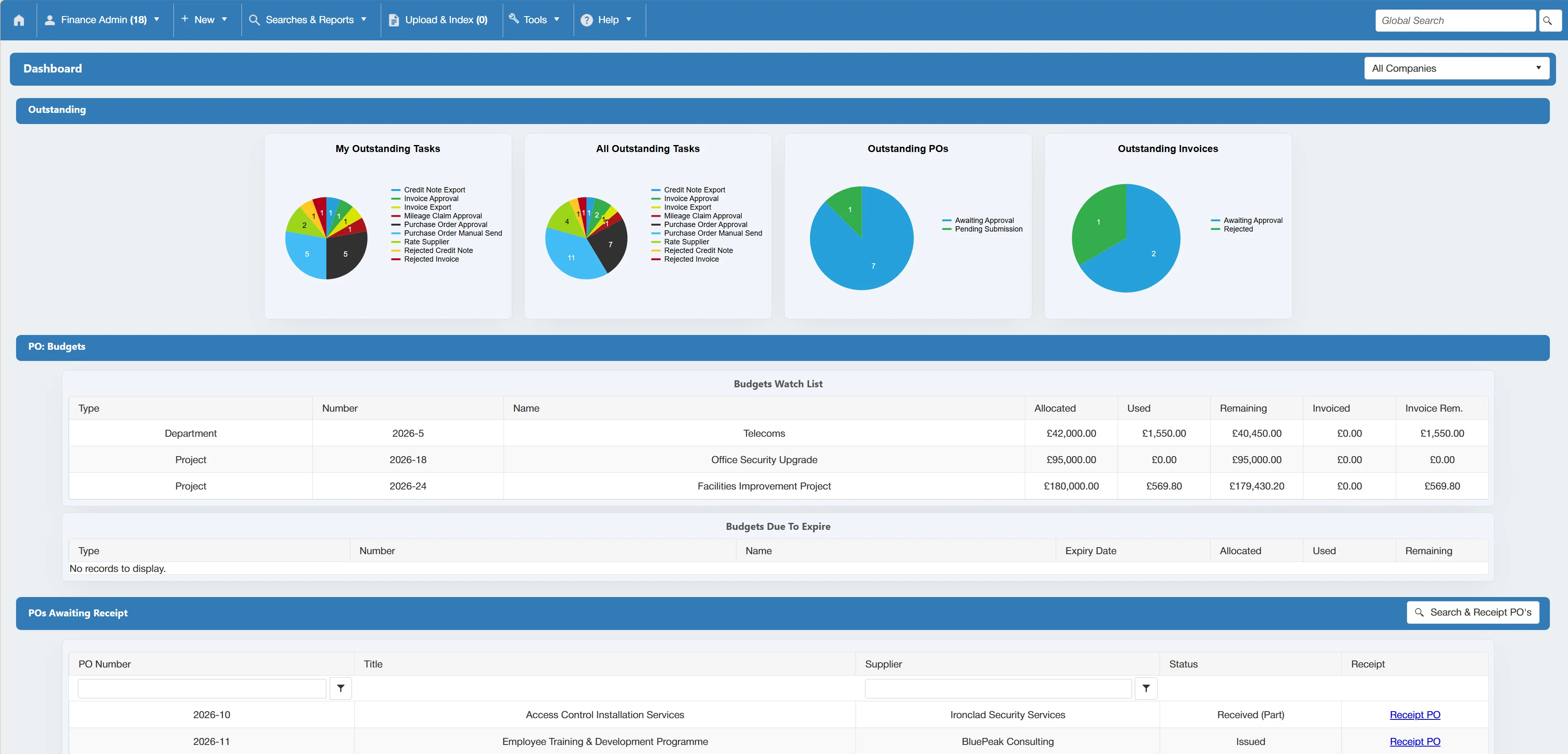The height and width of the screenshot is (754, 1568).
Task: Click Purchase Order Approval legend in All Outstanding Tasks
Action: point(699,225)
